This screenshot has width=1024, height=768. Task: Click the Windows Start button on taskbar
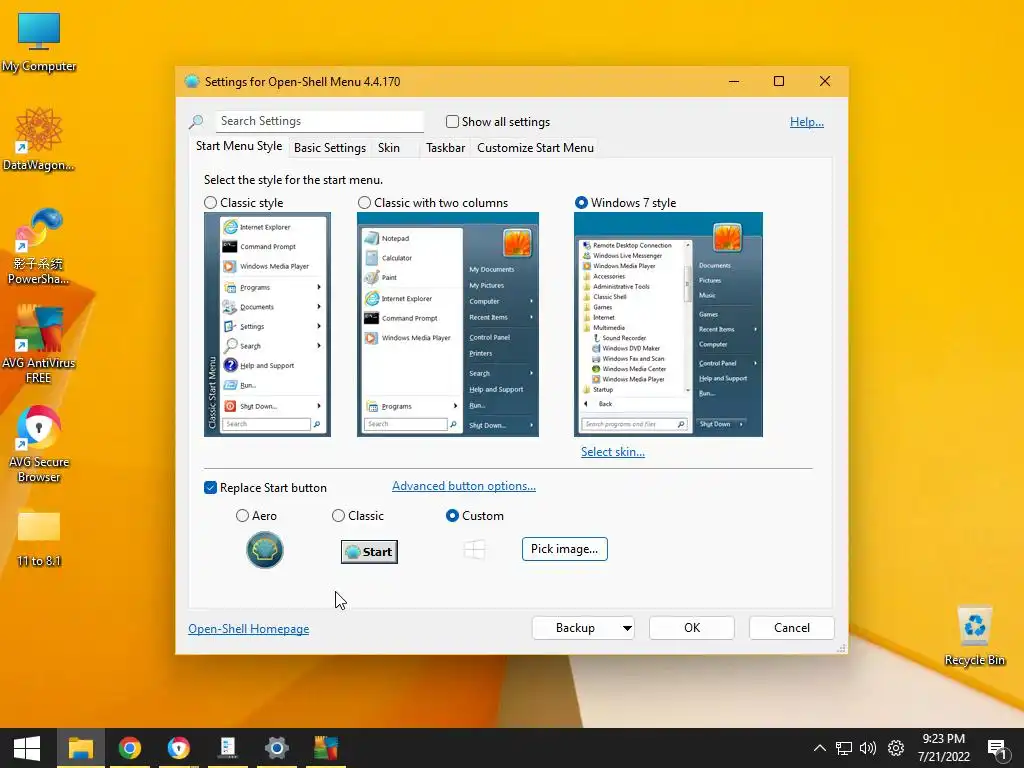27,748
